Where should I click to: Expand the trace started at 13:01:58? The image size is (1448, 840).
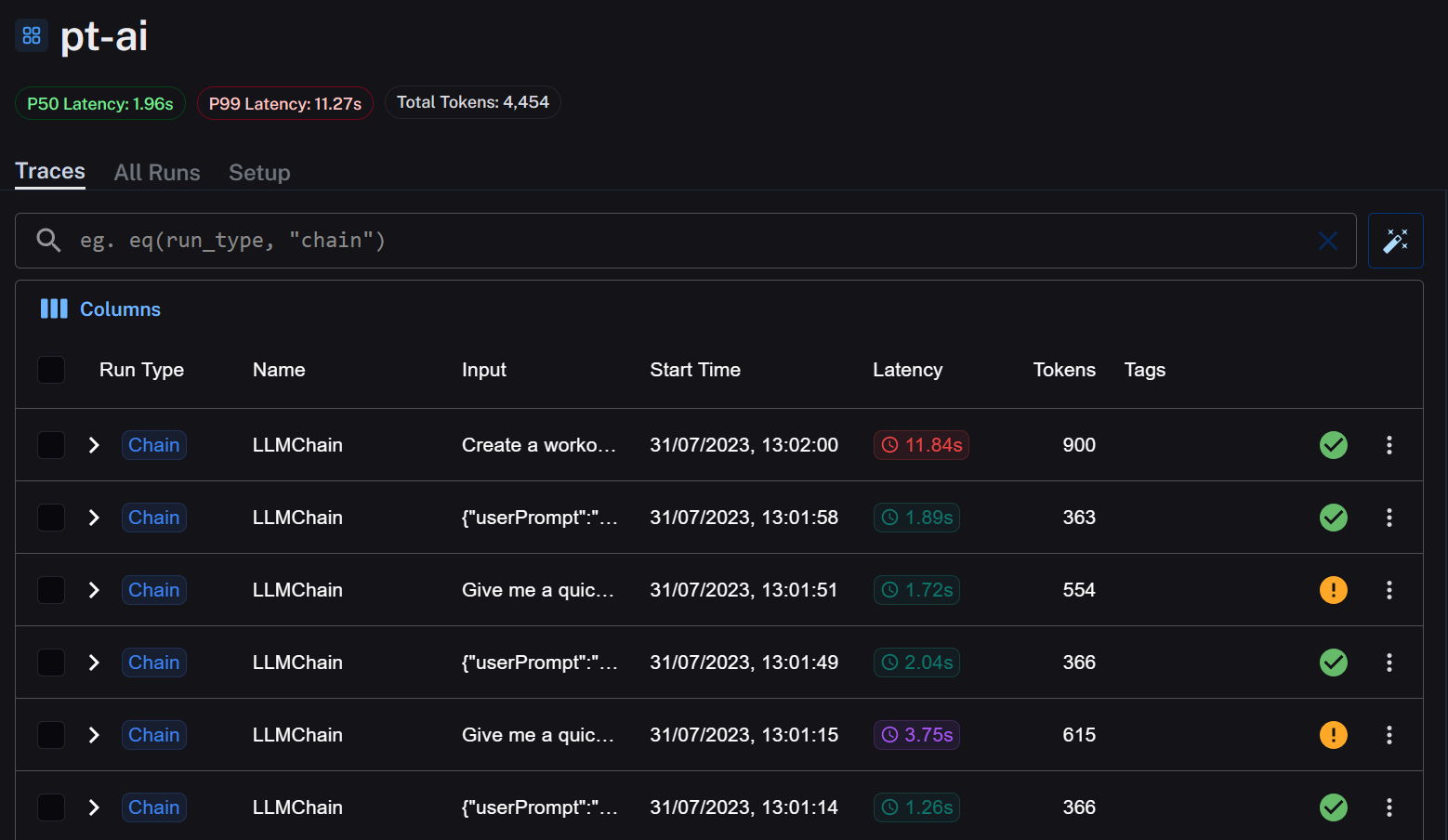pyautogui.click(x=94, y=518)
